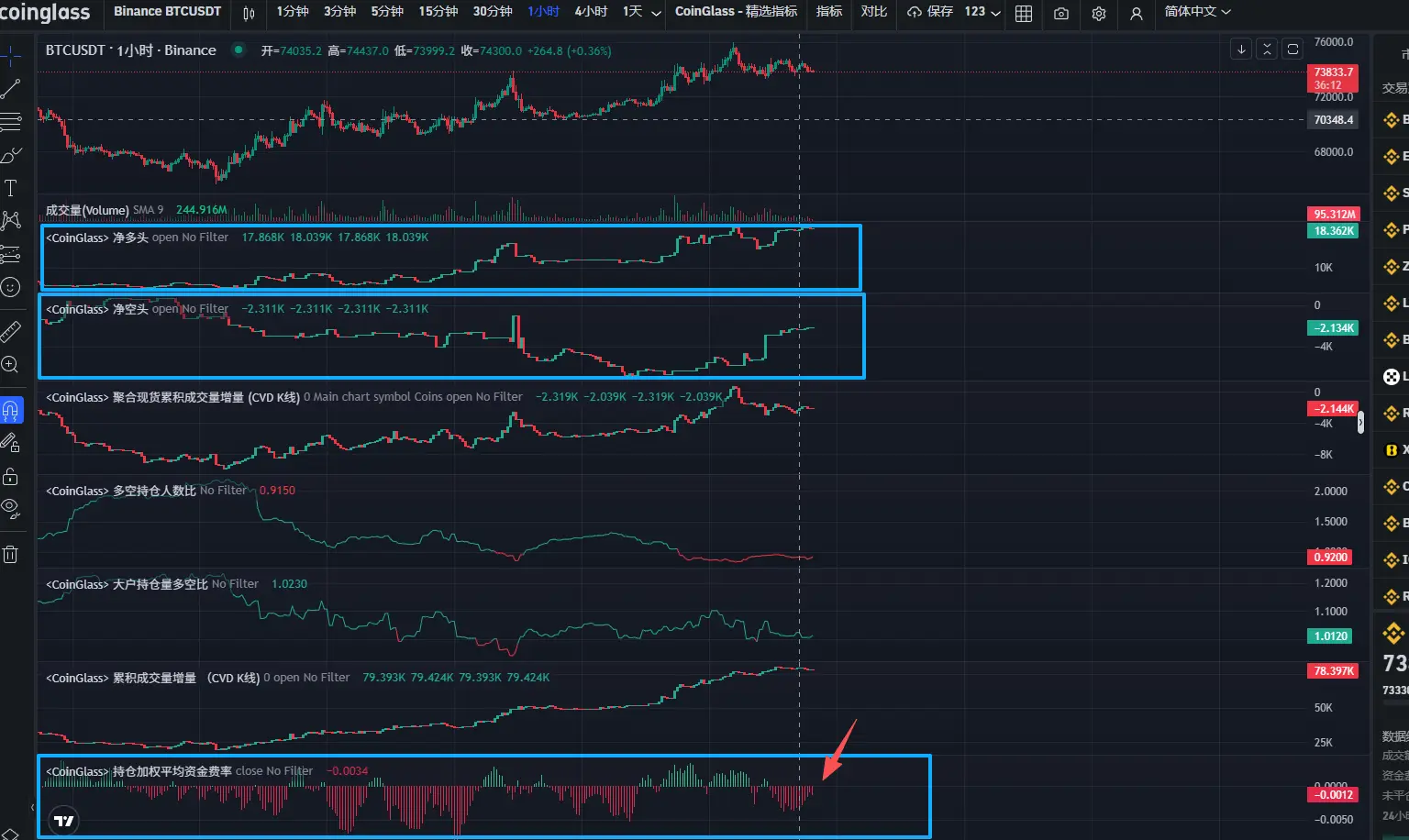Click the coinglass logo

point(45,12)
